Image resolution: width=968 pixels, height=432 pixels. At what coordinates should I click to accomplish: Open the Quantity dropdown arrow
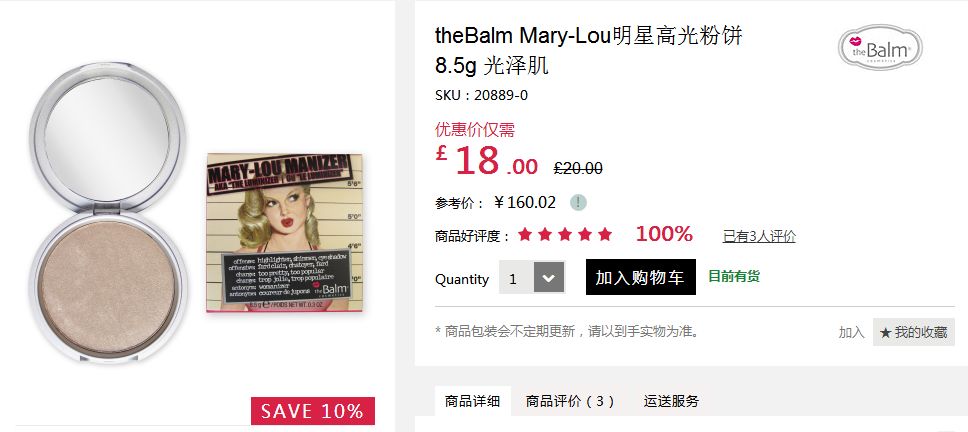pyautogui.click(x=549, y=278)
